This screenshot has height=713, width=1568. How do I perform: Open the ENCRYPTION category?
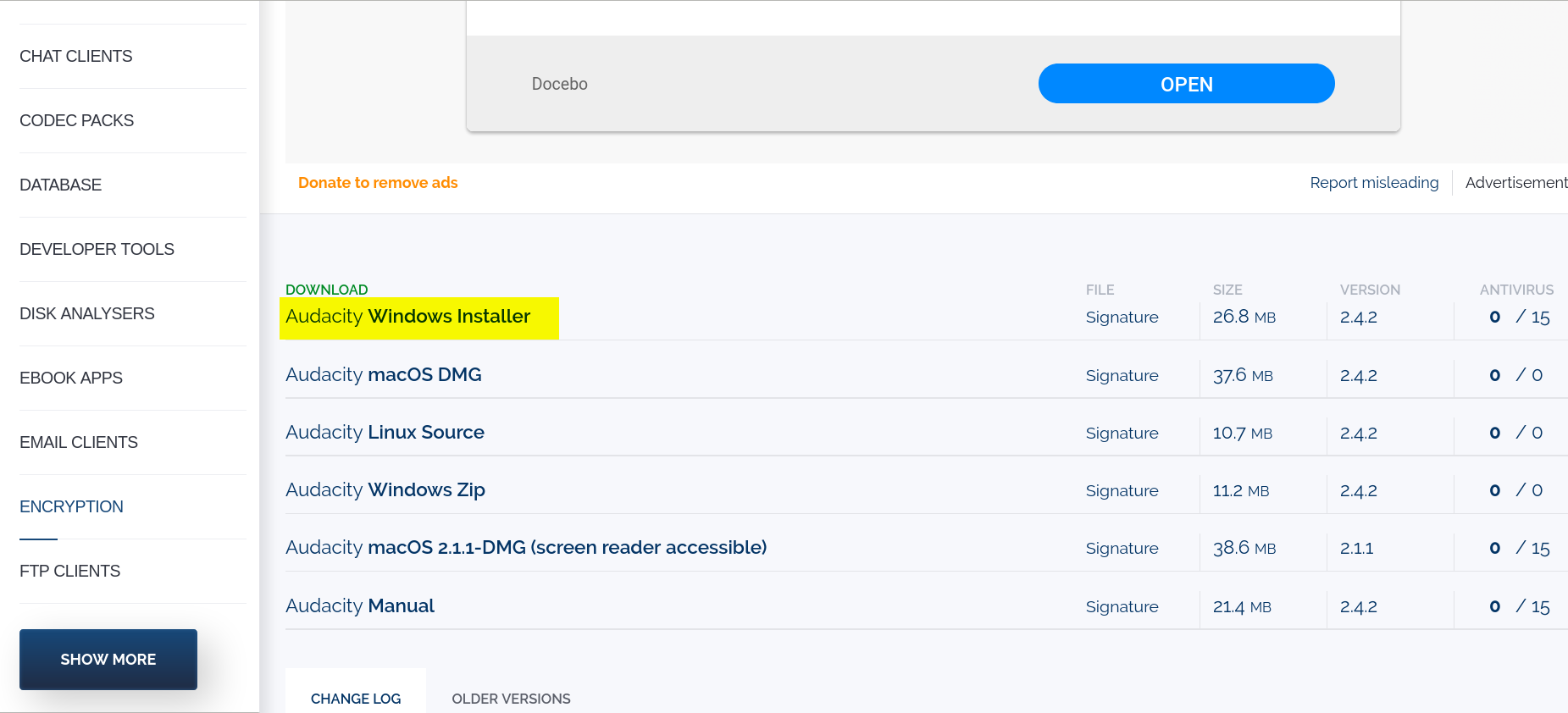coord(71,506)
